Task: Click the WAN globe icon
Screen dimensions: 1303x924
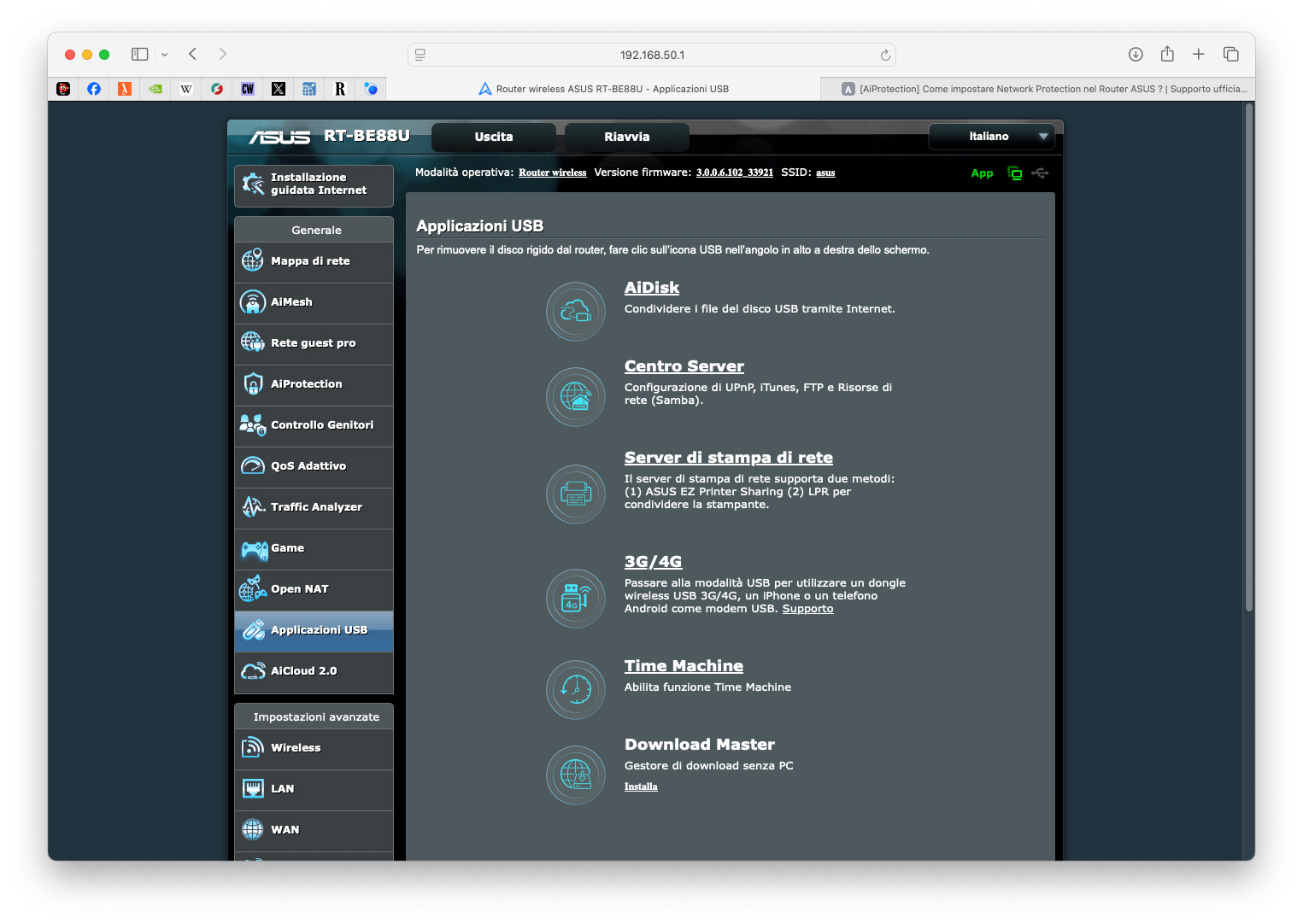Action: [x=253, y=829]
